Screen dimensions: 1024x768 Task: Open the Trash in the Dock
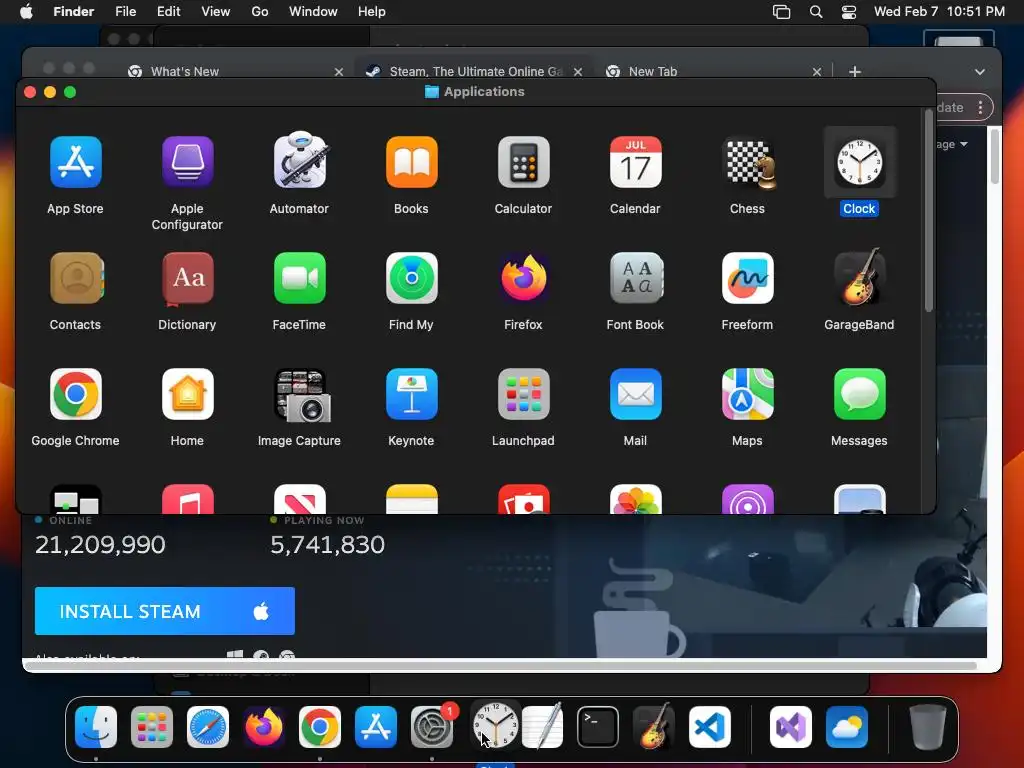click(x=928, y=727)
